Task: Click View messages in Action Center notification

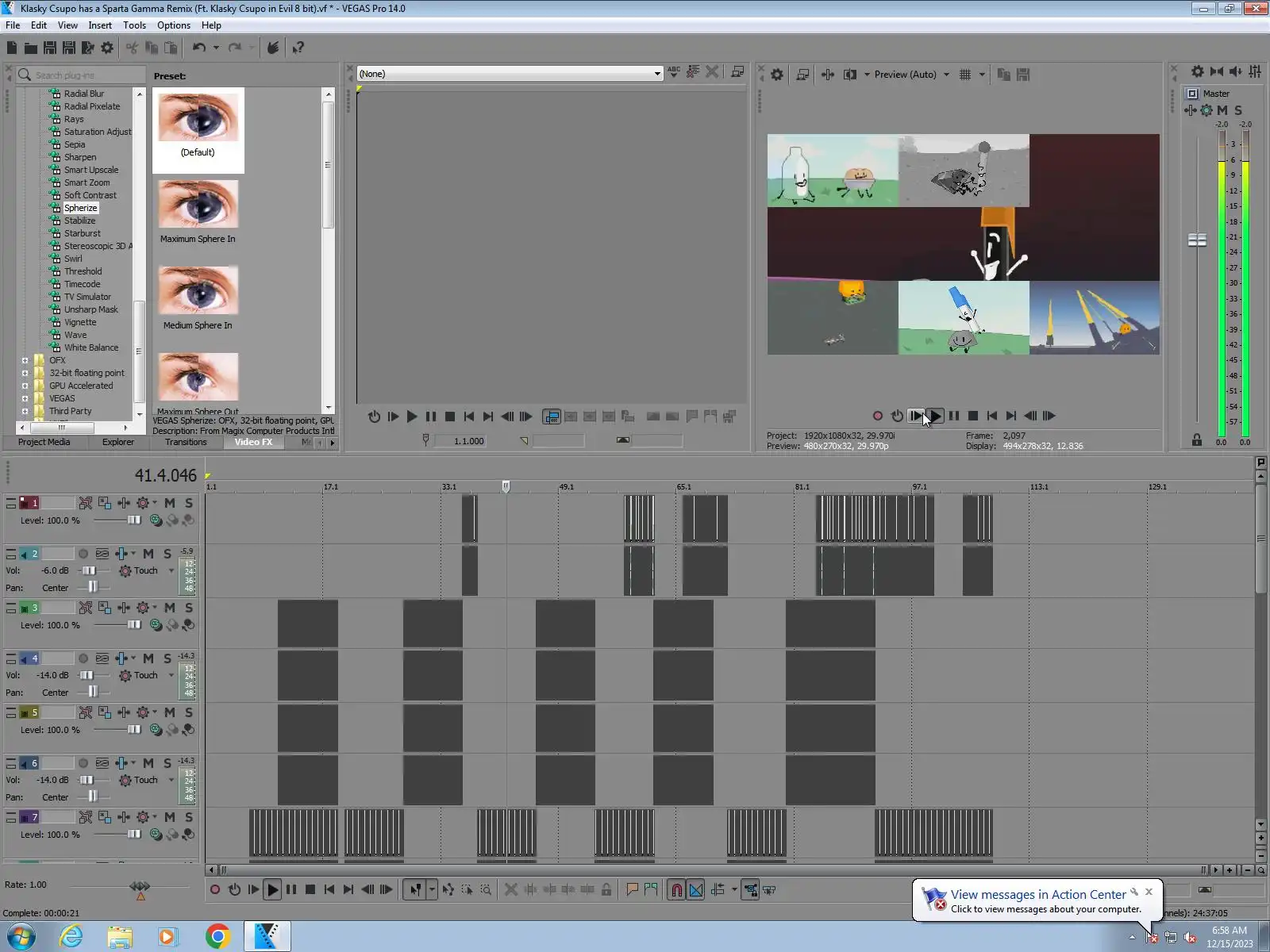Action: pos(1037,895)
